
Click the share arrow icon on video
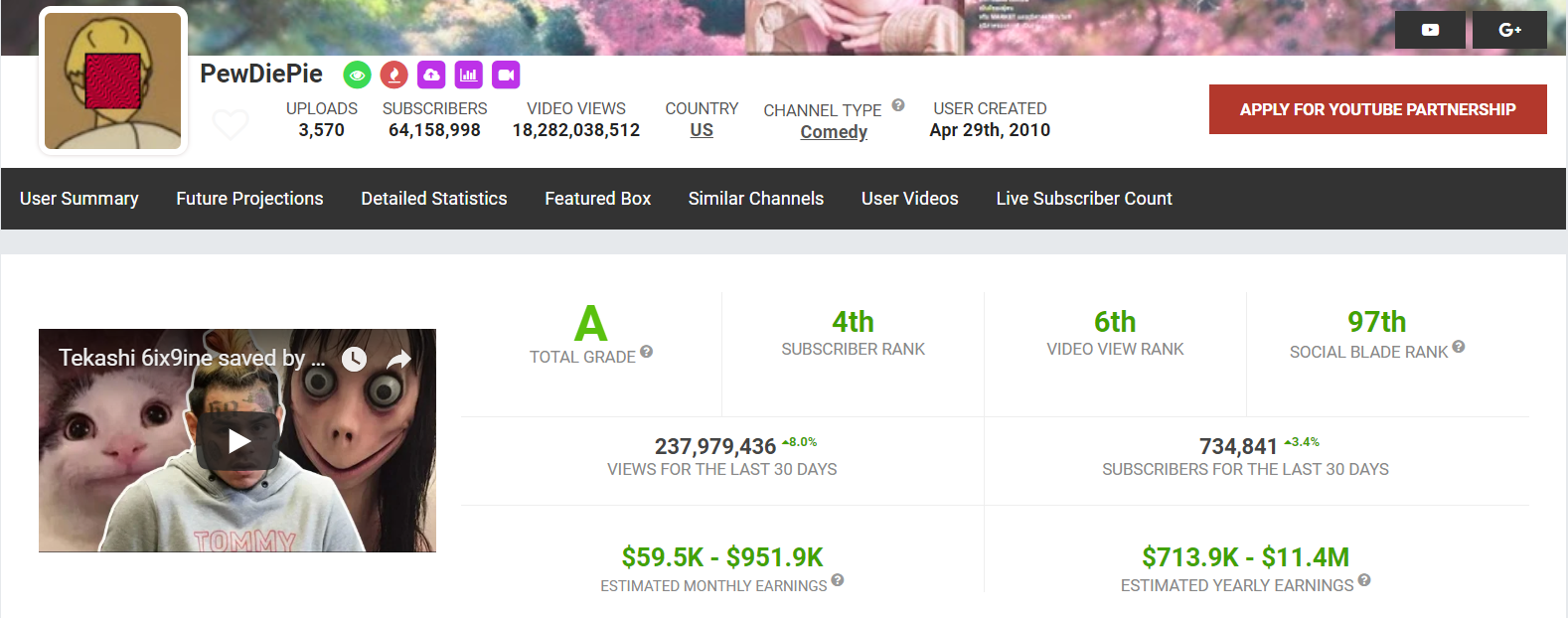[398, 359]
